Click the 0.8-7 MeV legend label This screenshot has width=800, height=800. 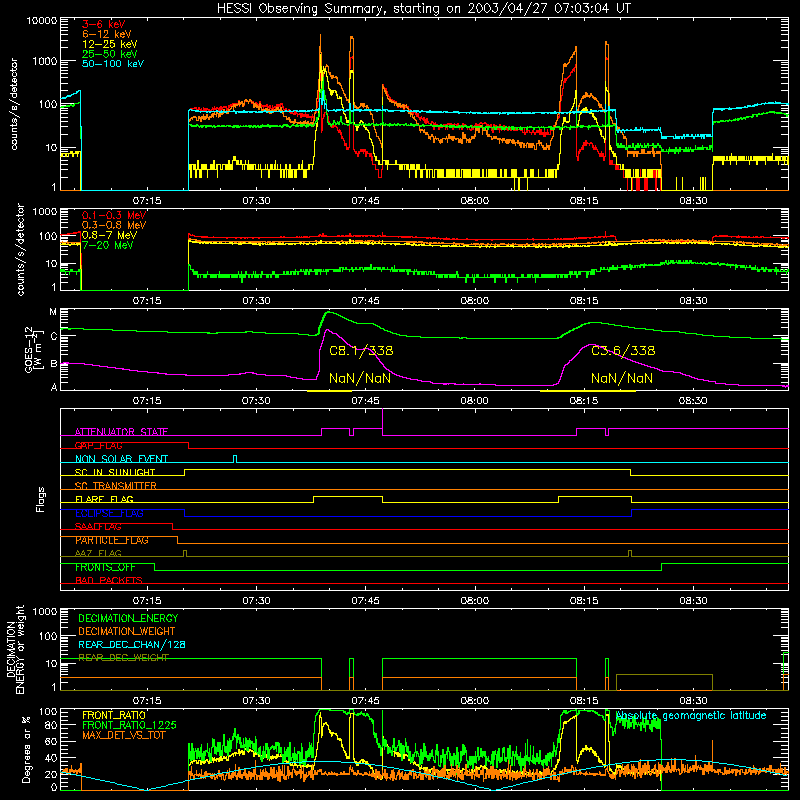coord(109,235)
